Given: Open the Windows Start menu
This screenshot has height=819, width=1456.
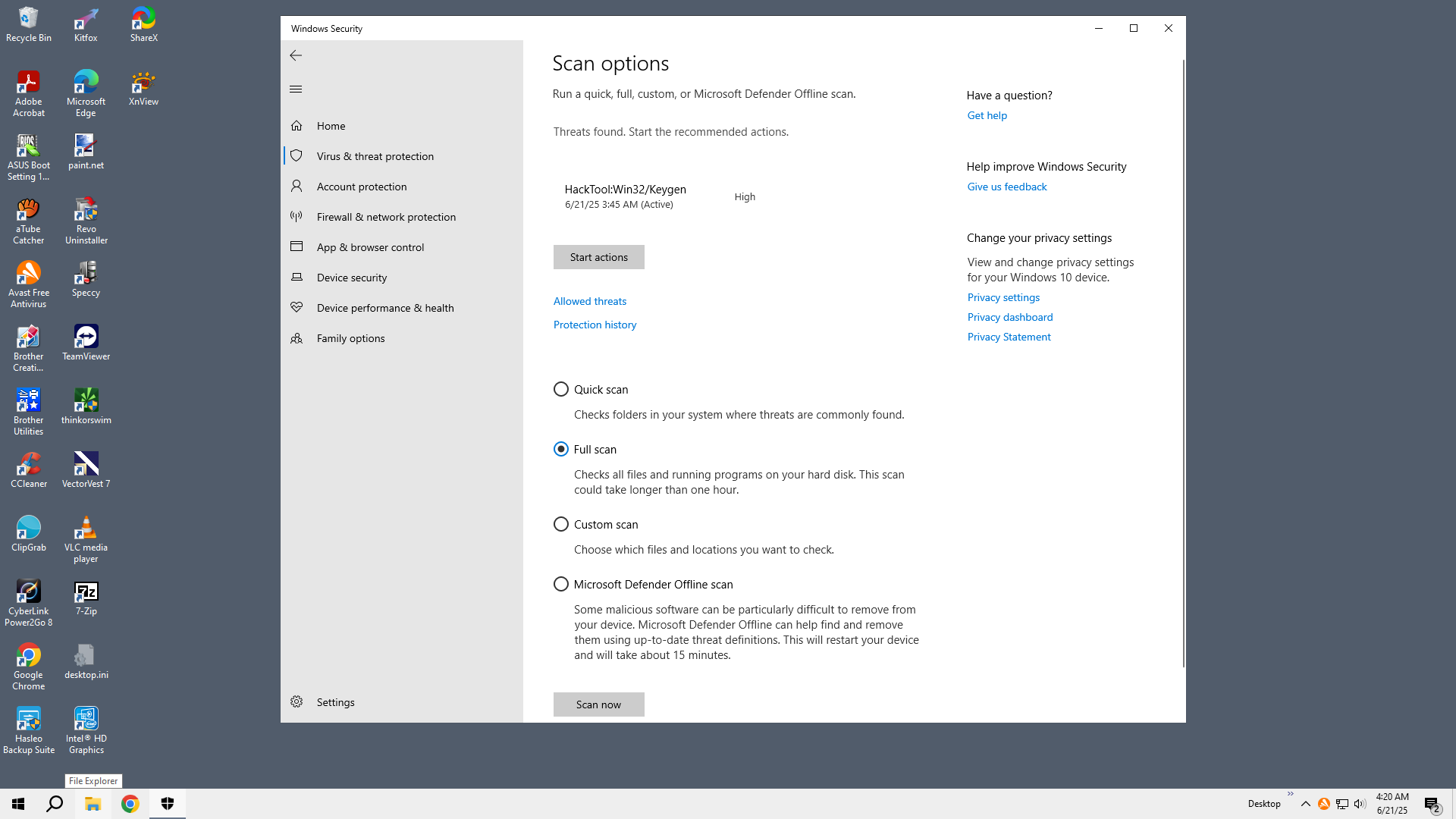Looking at the screenshot, I should (18, 804).
